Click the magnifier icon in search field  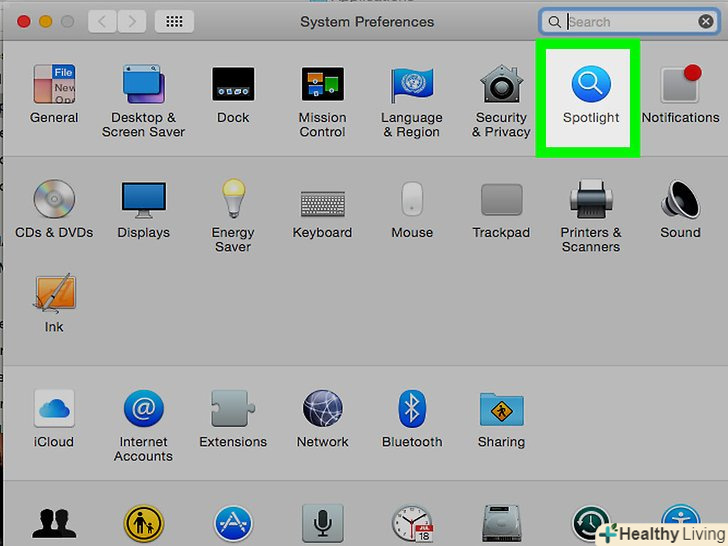554,21
